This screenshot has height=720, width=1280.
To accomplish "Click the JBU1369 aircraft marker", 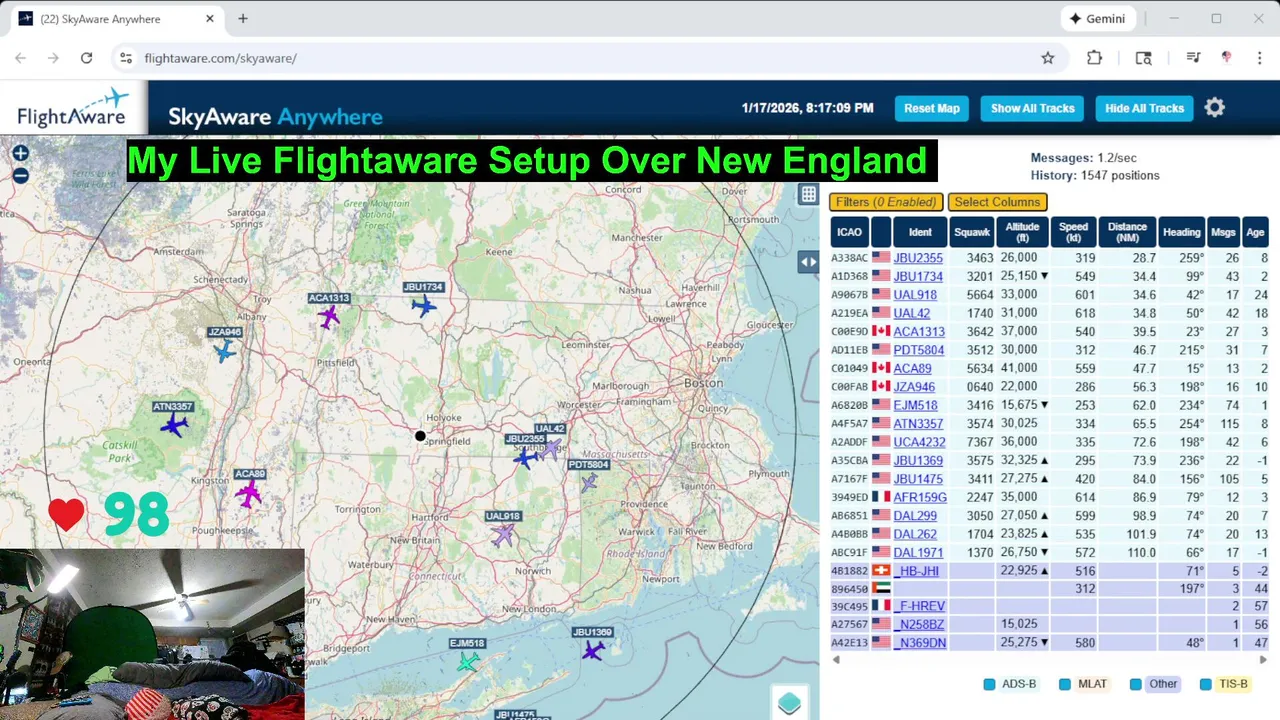I will 593,651.
